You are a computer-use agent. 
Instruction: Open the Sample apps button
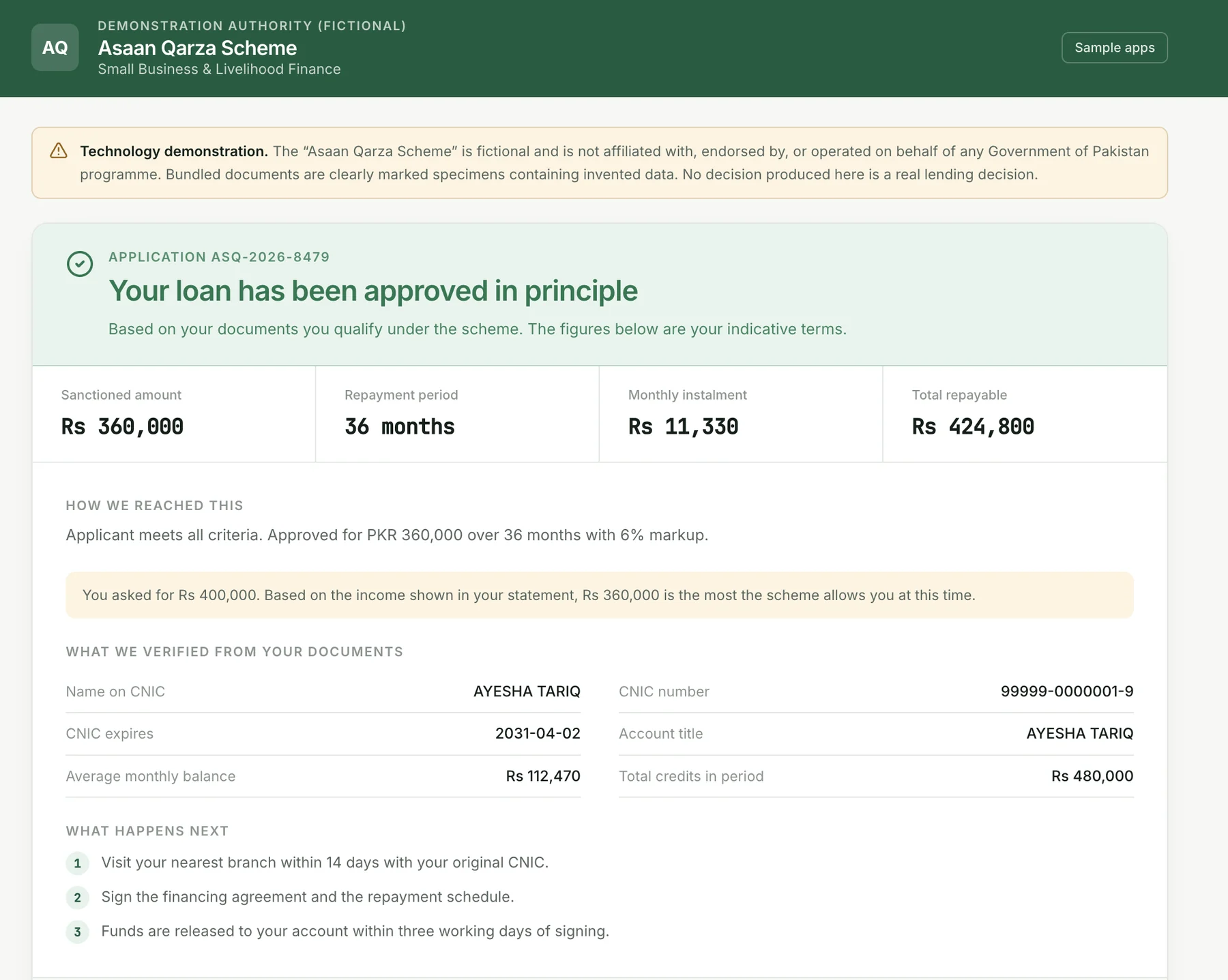tap(1114, 48)
